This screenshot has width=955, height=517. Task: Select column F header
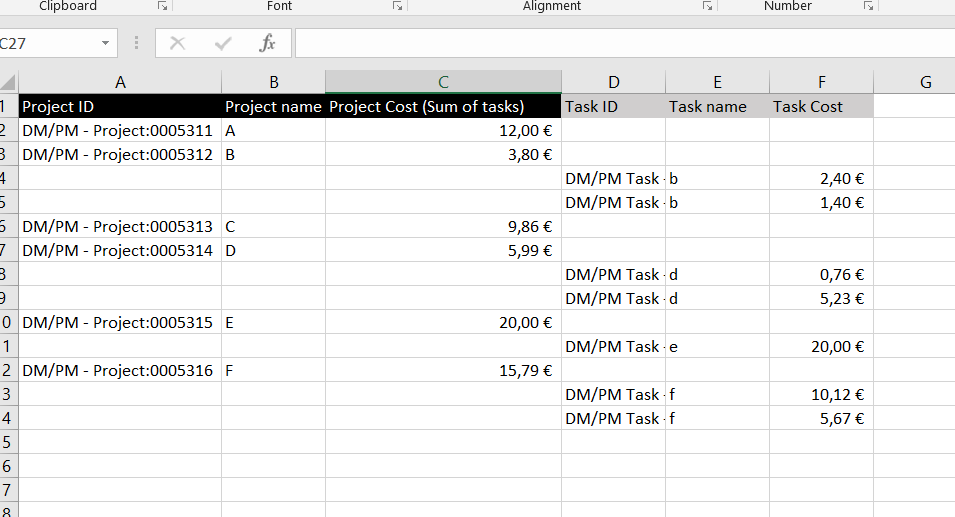[822, 82]
